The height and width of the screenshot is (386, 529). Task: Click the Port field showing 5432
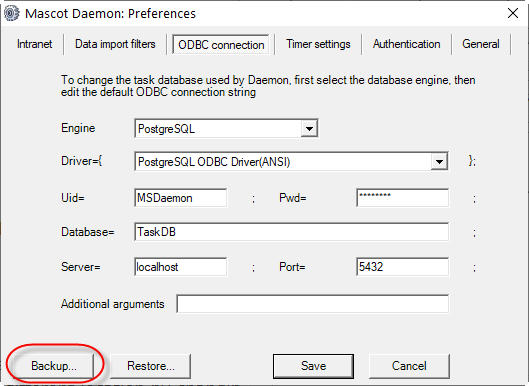click(x=402, y=267)
